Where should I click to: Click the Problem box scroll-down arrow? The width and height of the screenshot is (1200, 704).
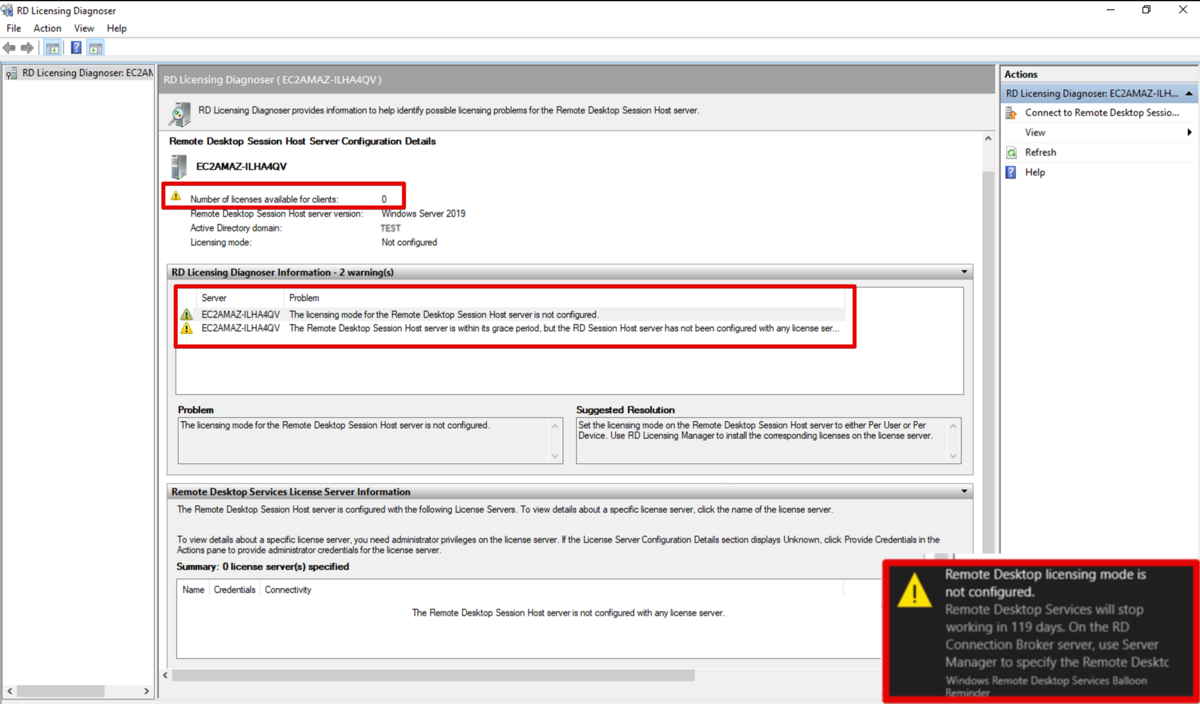(556, 457)
